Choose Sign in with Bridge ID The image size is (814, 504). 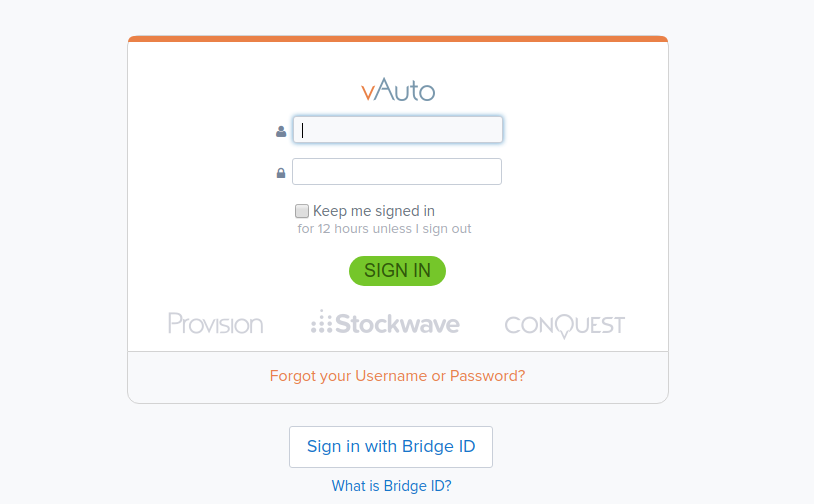pos(391,447)
